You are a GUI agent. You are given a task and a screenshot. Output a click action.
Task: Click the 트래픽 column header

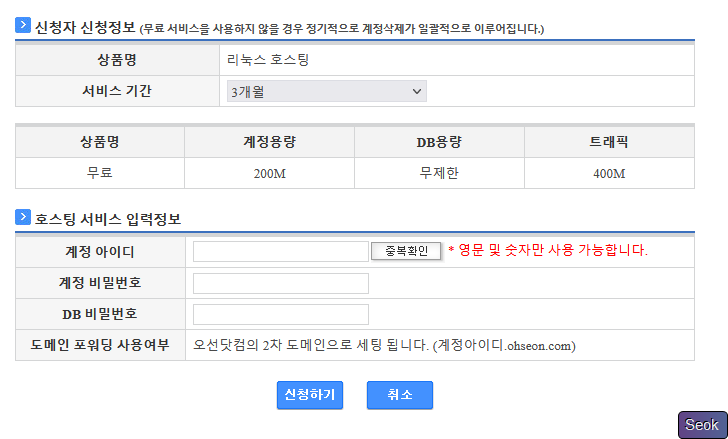pos(608,142)
